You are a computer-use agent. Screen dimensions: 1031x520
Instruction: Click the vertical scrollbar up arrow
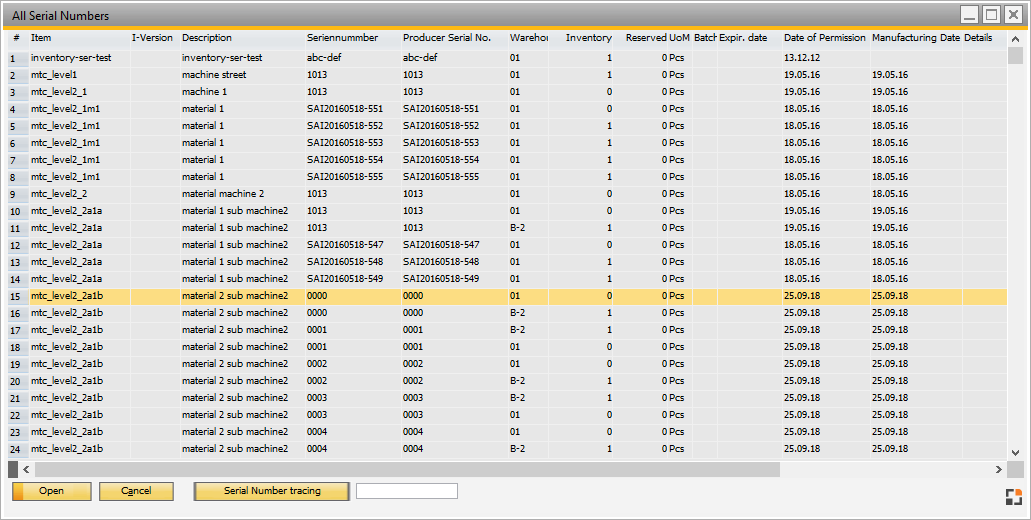pyautogui.click(x=1015, y=38)
